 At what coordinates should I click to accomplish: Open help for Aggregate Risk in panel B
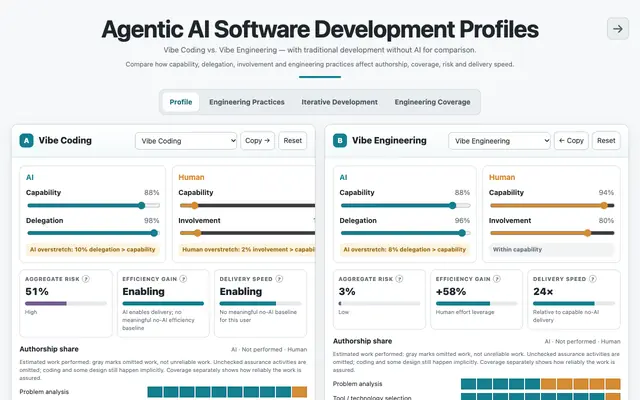(399, 279)
